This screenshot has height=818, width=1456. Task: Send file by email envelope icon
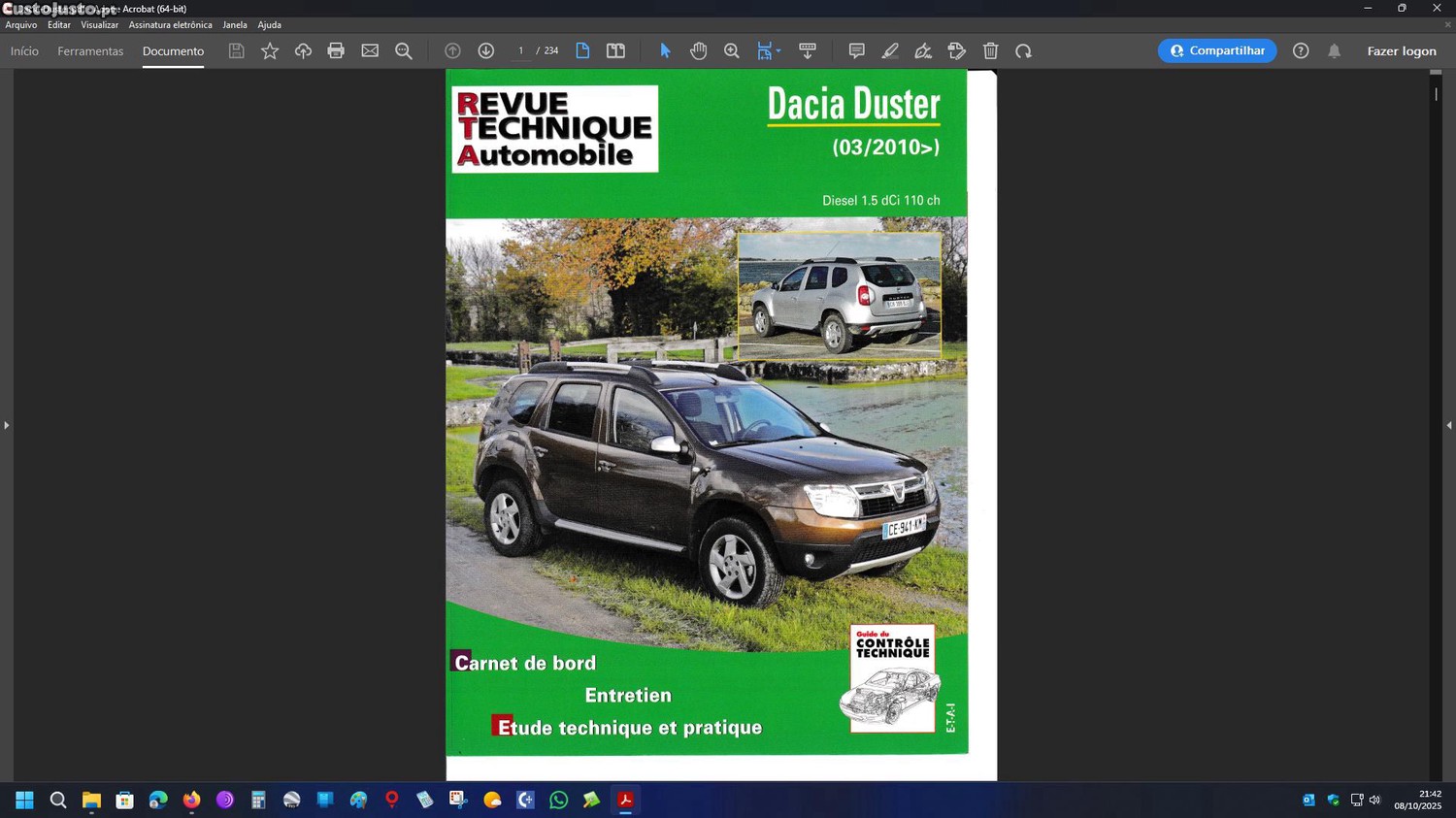[x=370, y=51]
